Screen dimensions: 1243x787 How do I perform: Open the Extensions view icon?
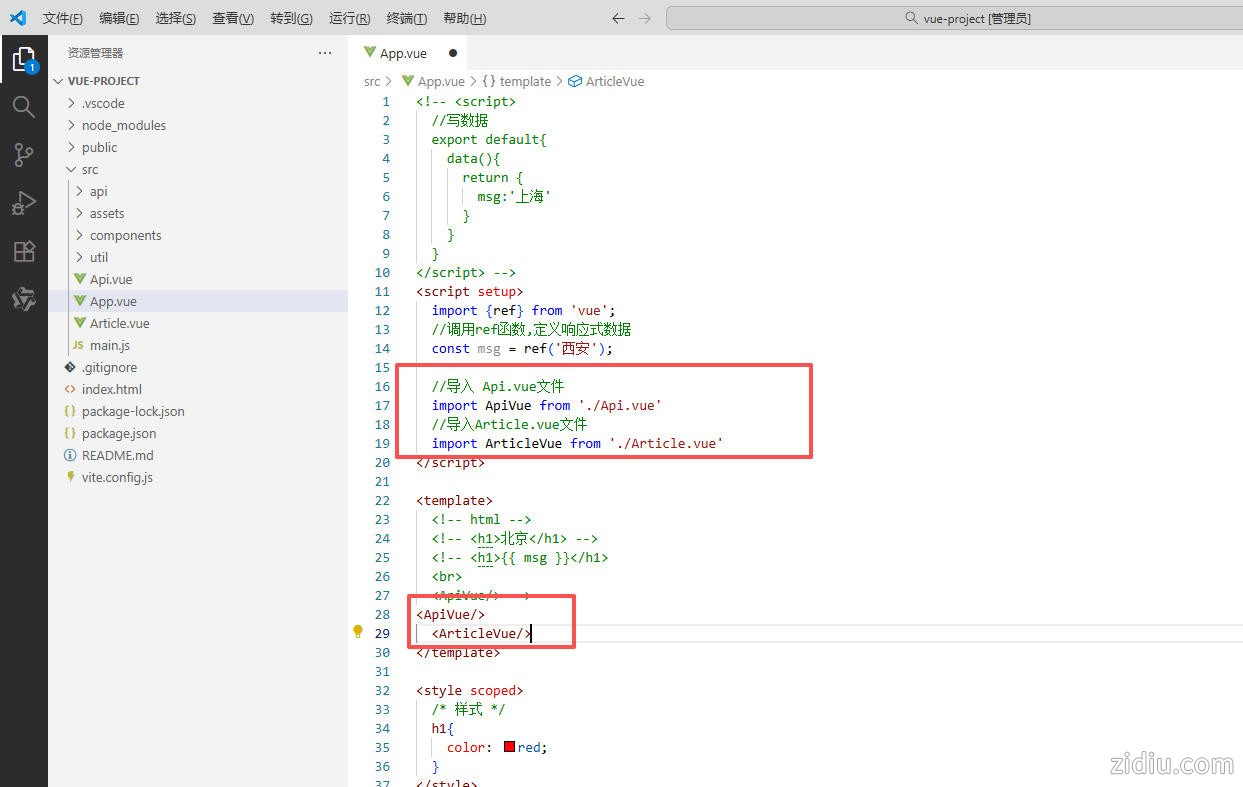point(23,251)
